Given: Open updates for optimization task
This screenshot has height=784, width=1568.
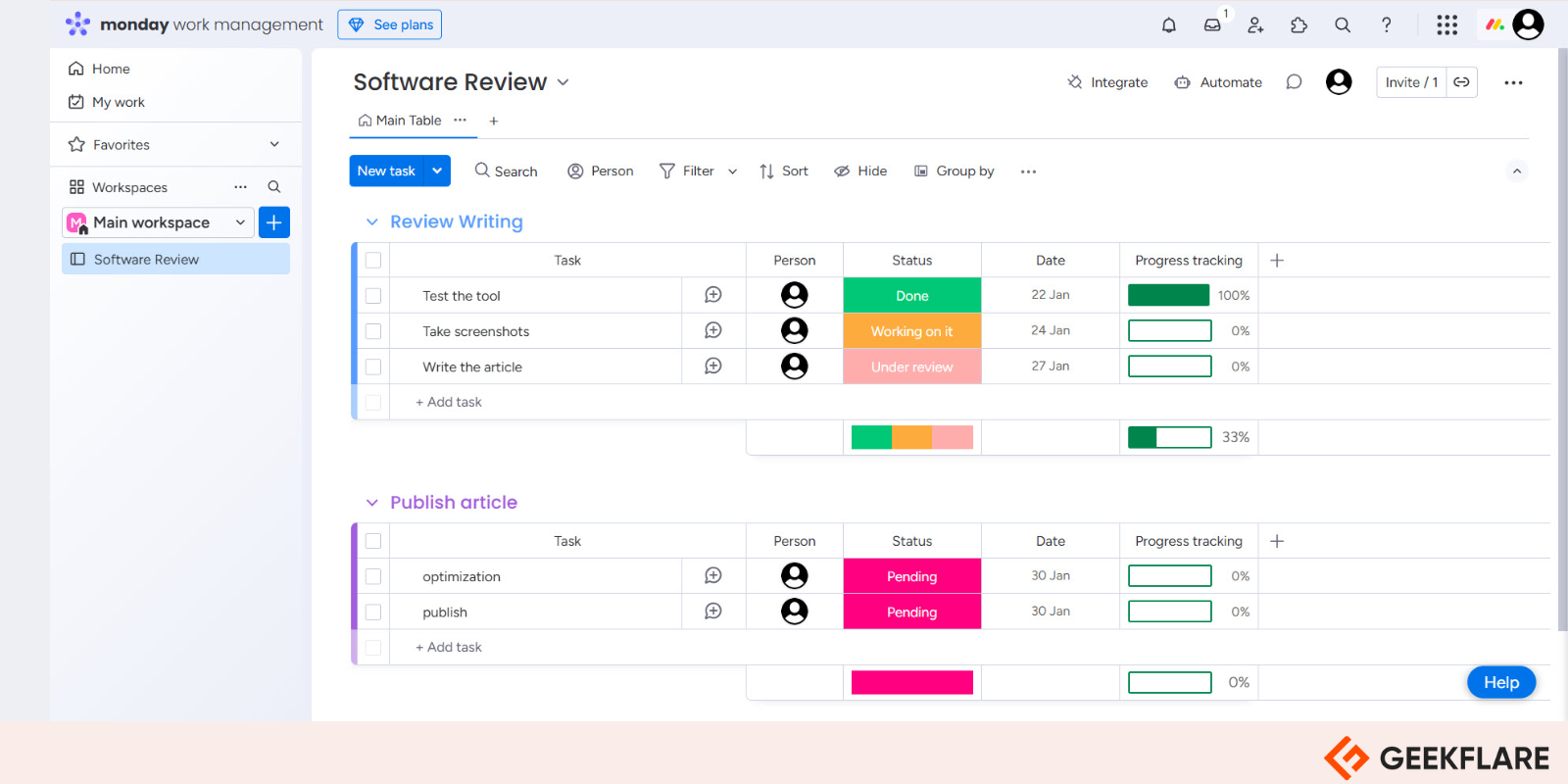Looking at the screenshot, I should click(x=713, y=576).
